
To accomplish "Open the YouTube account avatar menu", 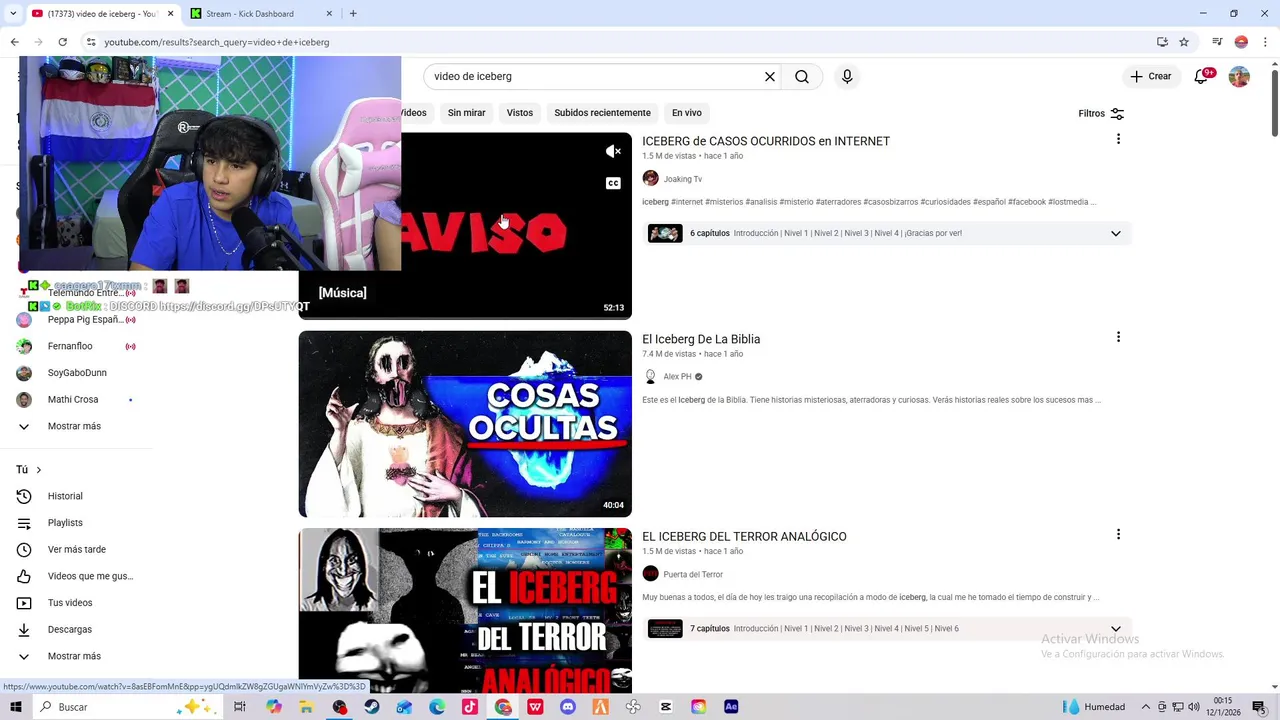I will [1239, 77].
